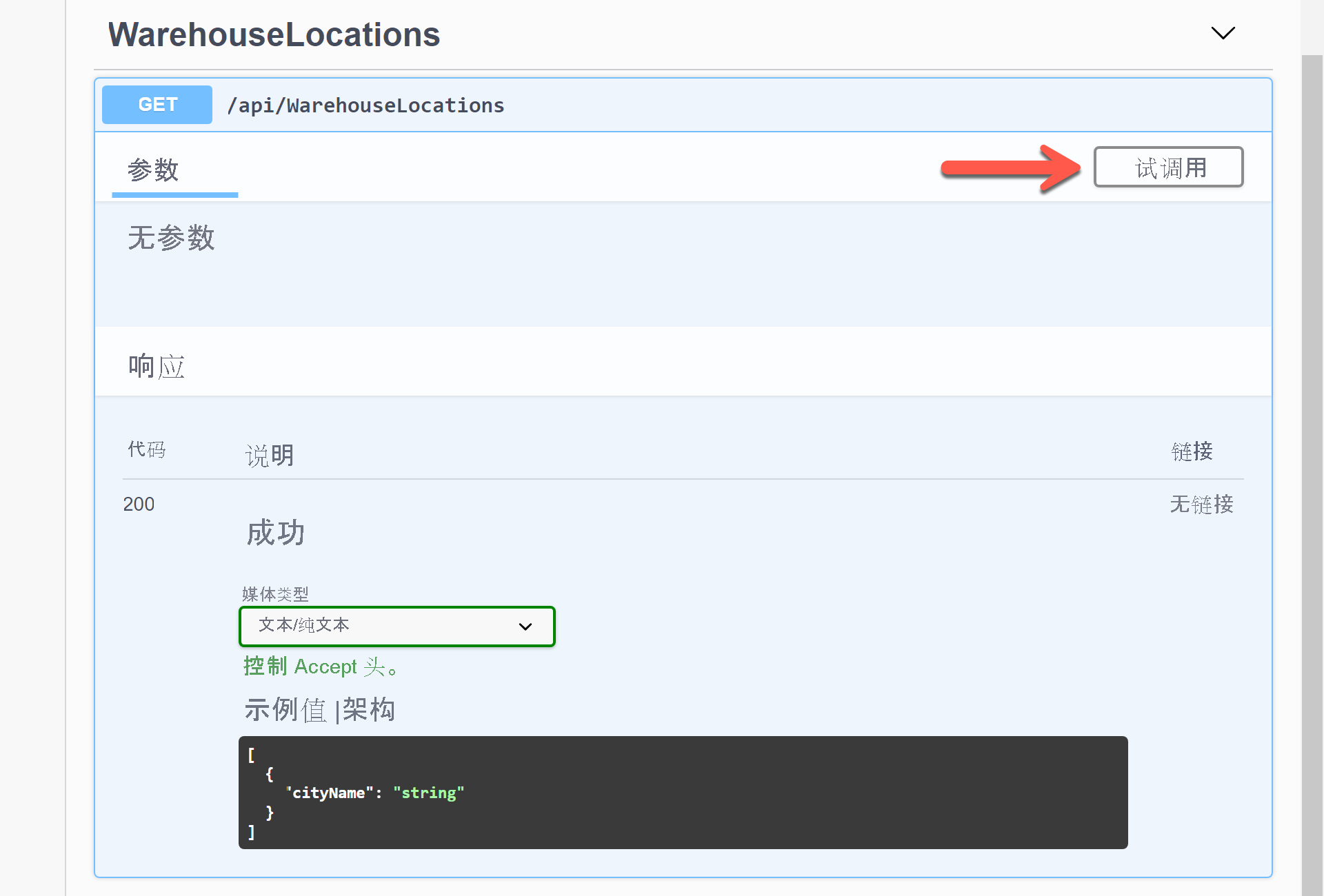Click the 代码 code column header
The image size is (1324, 896).
(147, 449)
